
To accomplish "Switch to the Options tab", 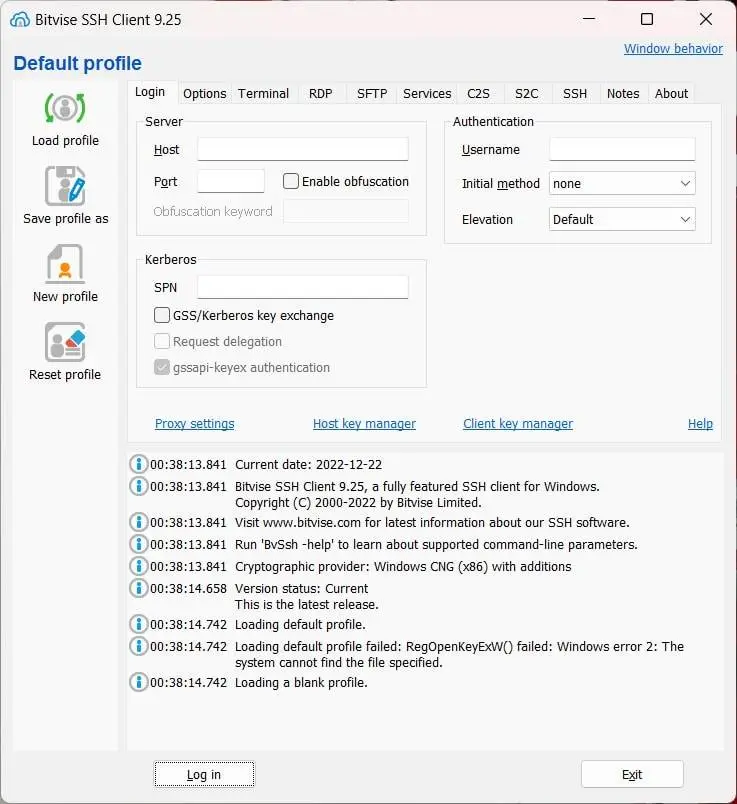I will pyautogui.click(x=205, y=94).
